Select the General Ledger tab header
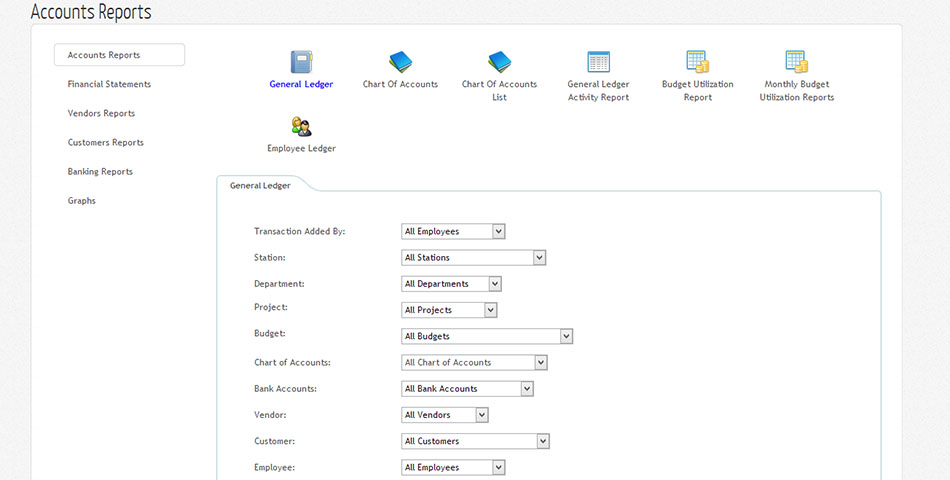Screen dimensions: 950x480 (x=260, y=185)
